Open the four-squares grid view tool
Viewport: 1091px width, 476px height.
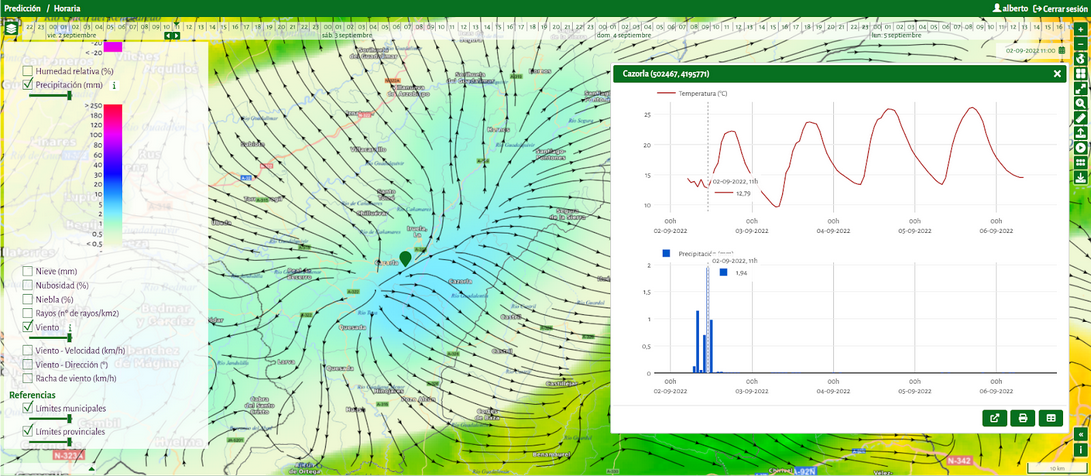[x=1081, y=74]
